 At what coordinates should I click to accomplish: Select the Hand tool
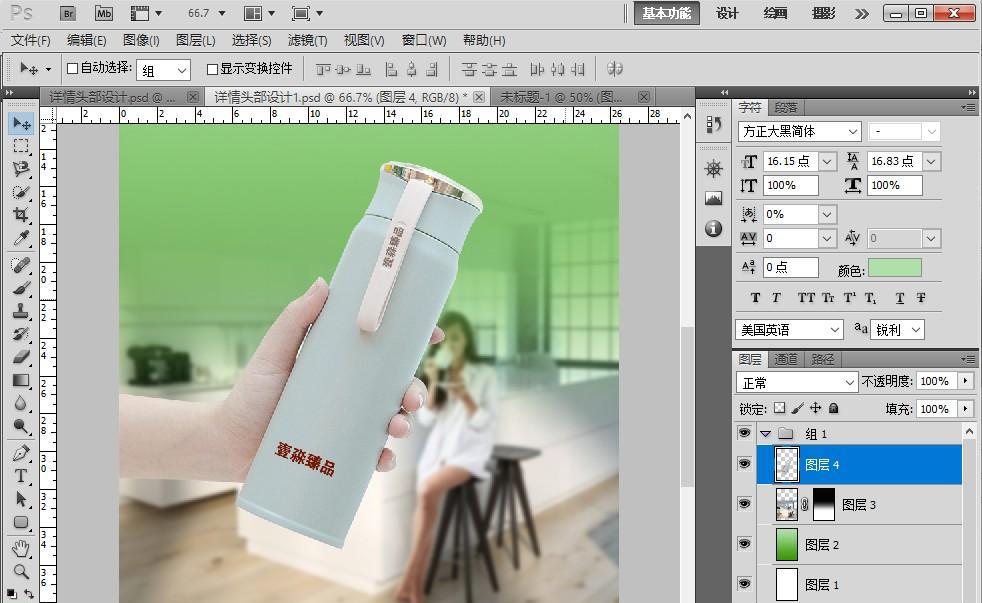pyautogui.click(x=21, y=548)
